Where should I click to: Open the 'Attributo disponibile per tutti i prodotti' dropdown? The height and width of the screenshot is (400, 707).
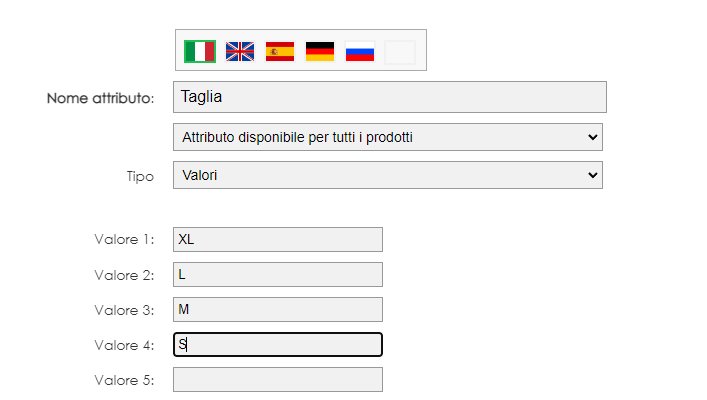[x=388, y=137]
